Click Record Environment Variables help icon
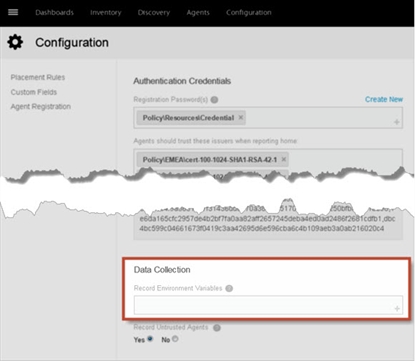The image size is (415, 361). (229, 288)
